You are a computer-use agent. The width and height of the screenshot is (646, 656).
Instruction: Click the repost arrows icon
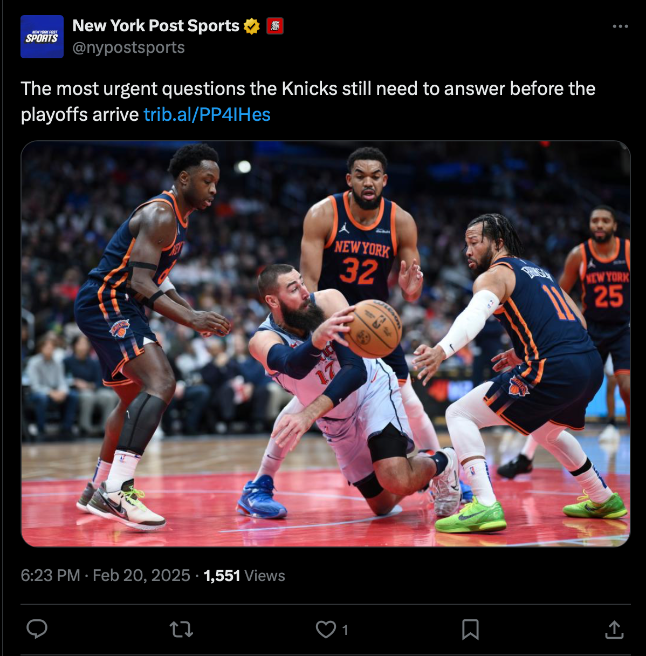click(181, 629)
